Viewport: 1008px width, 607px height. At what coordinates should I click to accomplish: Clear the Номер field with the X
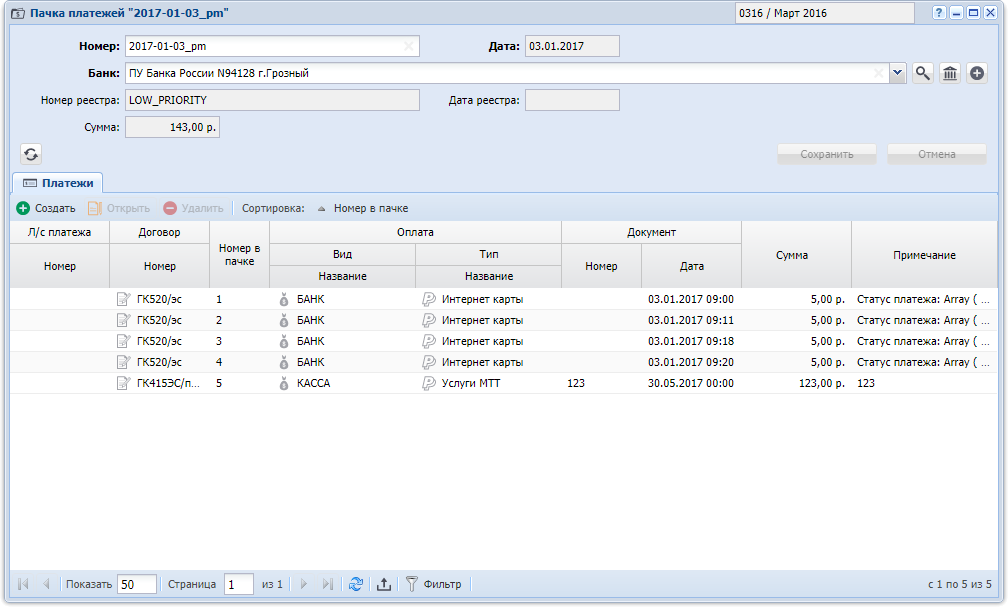pyautogui.click(x=408, y=46)
